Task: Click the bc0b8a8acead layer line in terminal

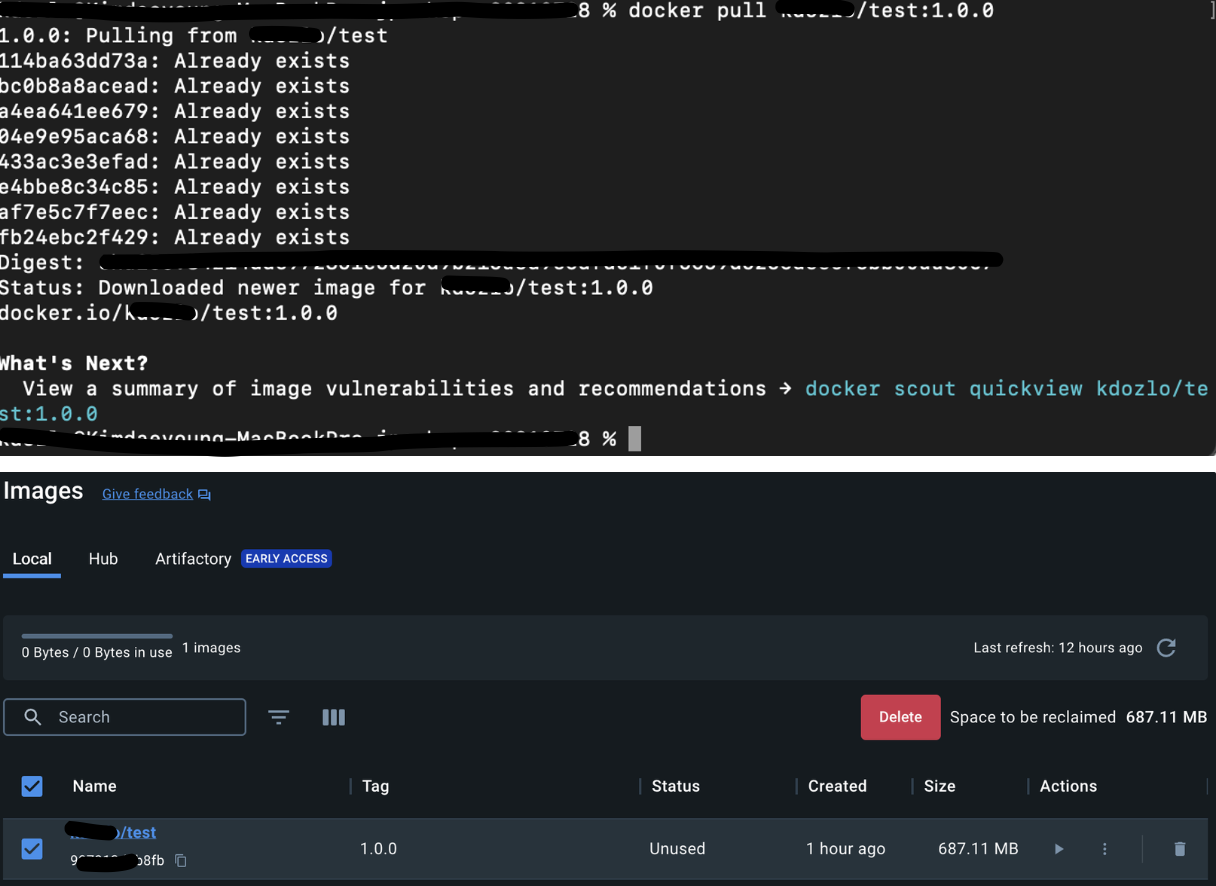Action: 175,86
